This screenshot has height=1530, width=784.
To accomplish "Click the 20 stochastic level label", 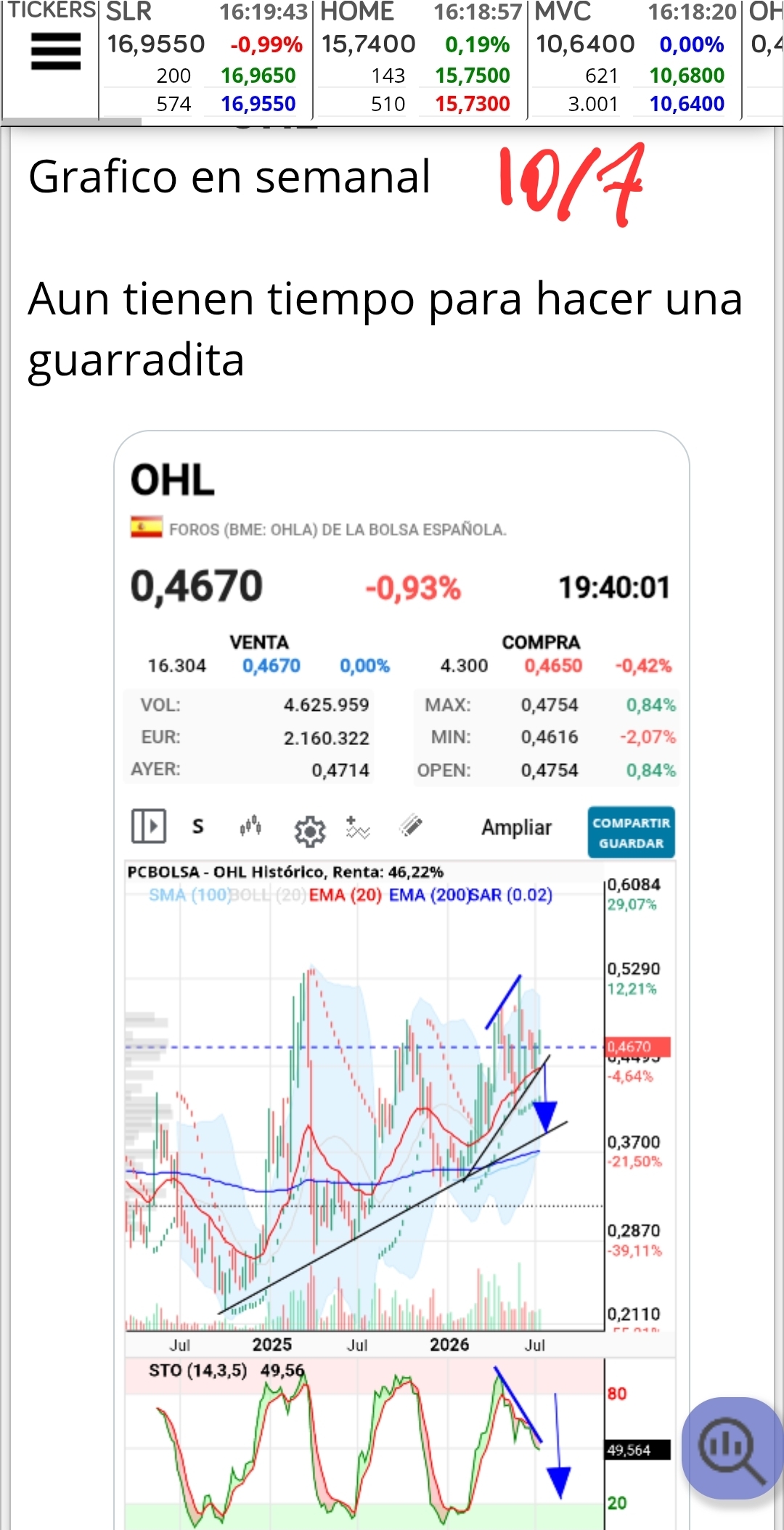I will coord(617,1503).
